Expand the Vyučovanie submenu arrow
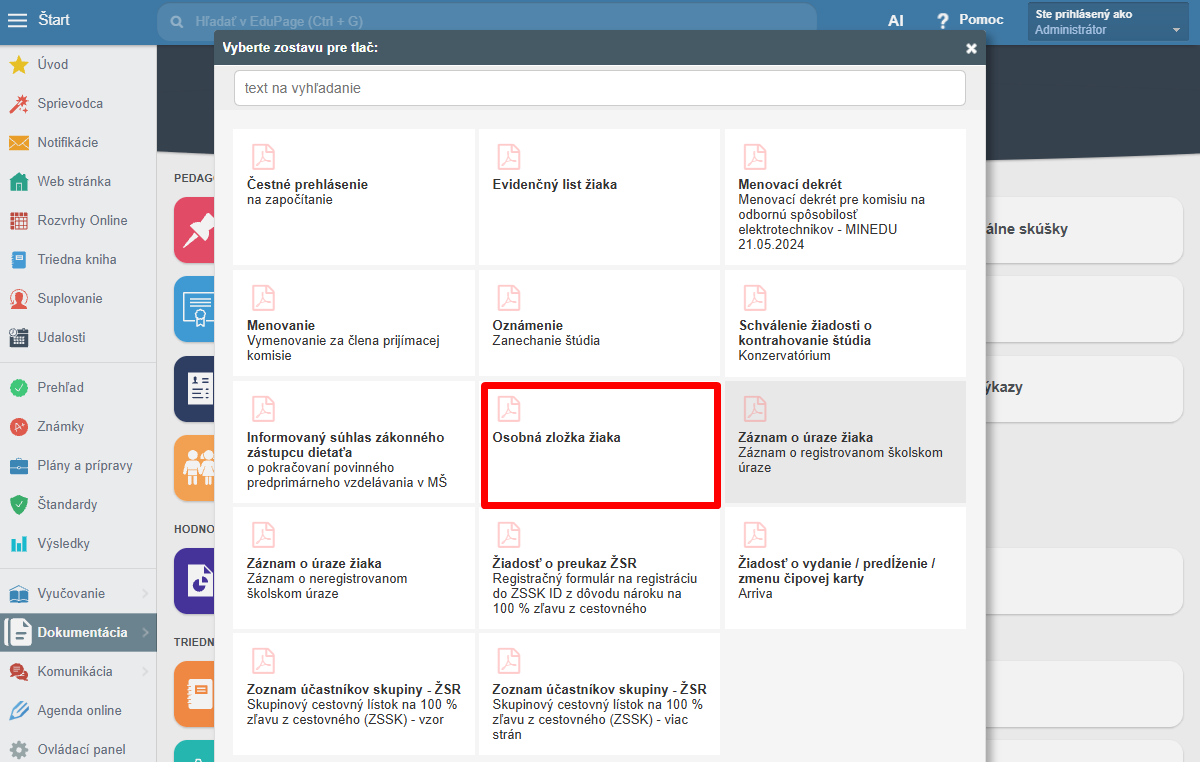This screenshot has width=1200, height=762. (x=145, y=593)
